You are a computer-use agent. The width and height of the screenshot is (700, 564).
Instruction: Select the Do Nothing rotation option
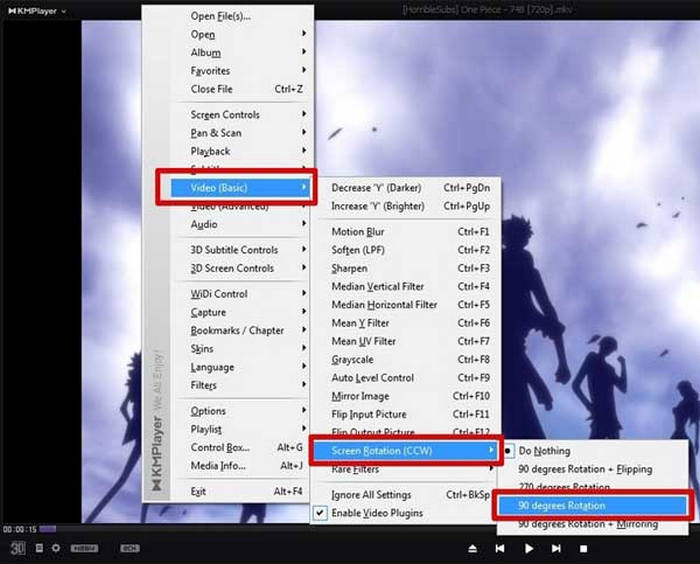[x=592, y=451]
